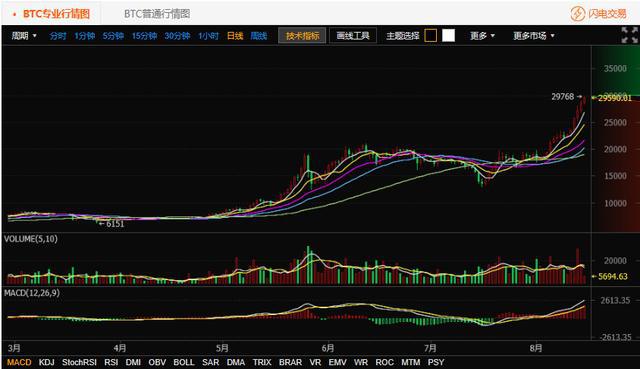Select the MACD indicator tab

tap(19, 362)
